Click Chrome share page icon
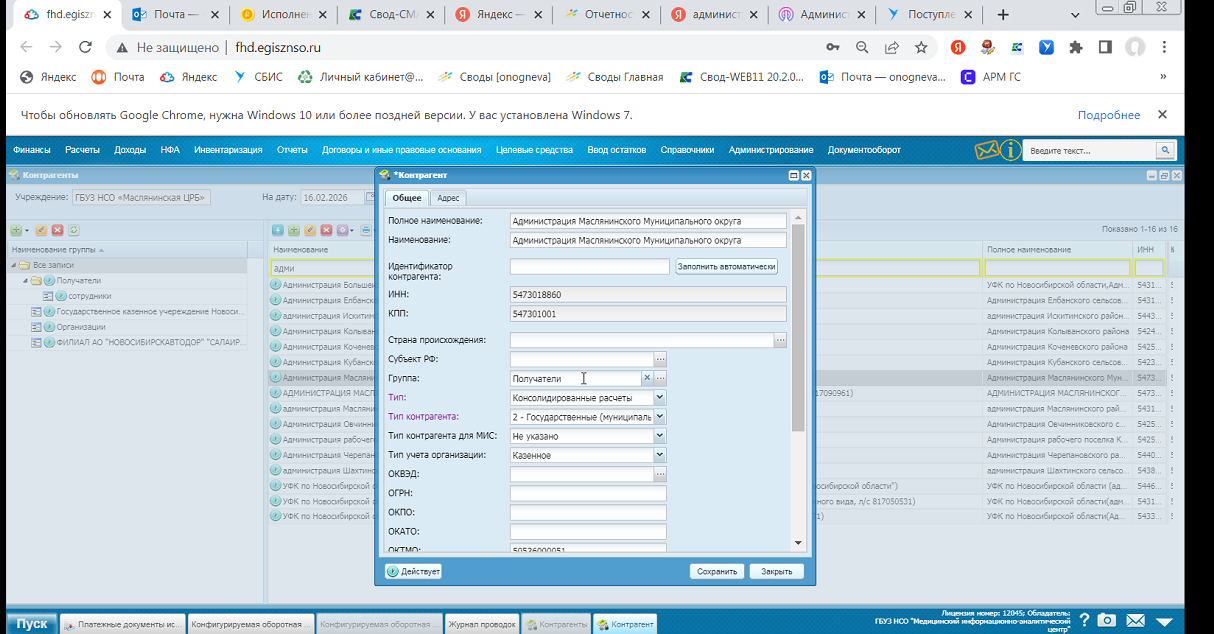This screenshot has height=634, width=1214. pyautogui.click(x=891, y=47)
